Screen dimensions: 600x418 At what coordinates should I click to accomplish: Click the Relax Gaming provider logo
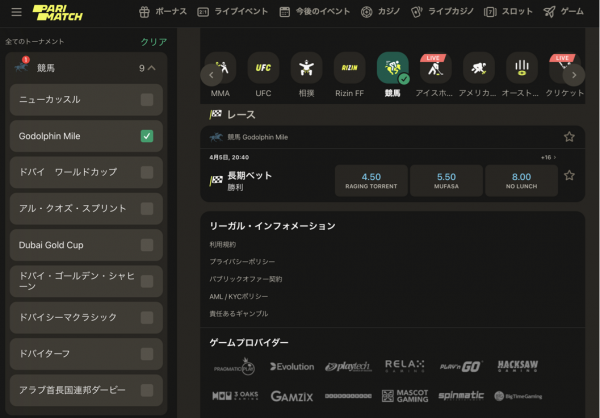(405, 366)
